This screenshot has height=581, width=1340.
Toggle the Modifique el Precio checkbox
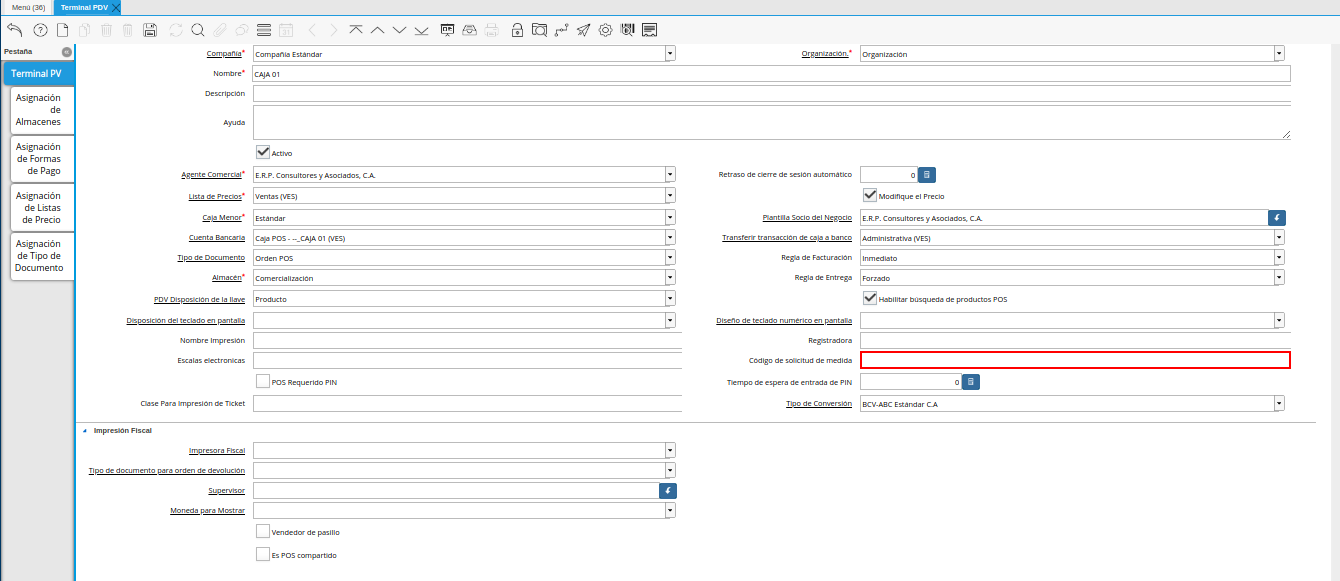pyautogui.click(x=870, y=196)
